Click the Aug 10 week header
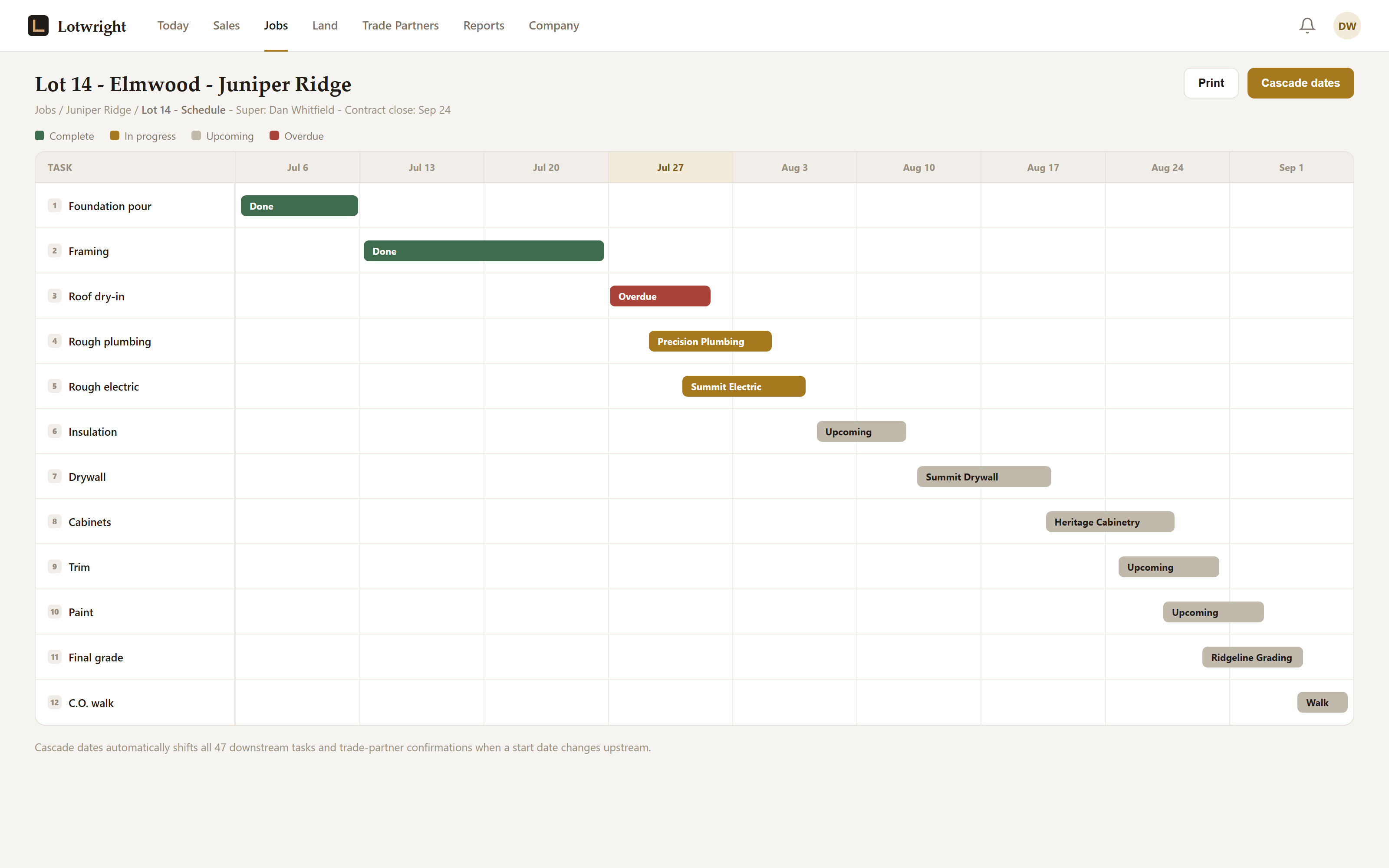 coord(919,168)
